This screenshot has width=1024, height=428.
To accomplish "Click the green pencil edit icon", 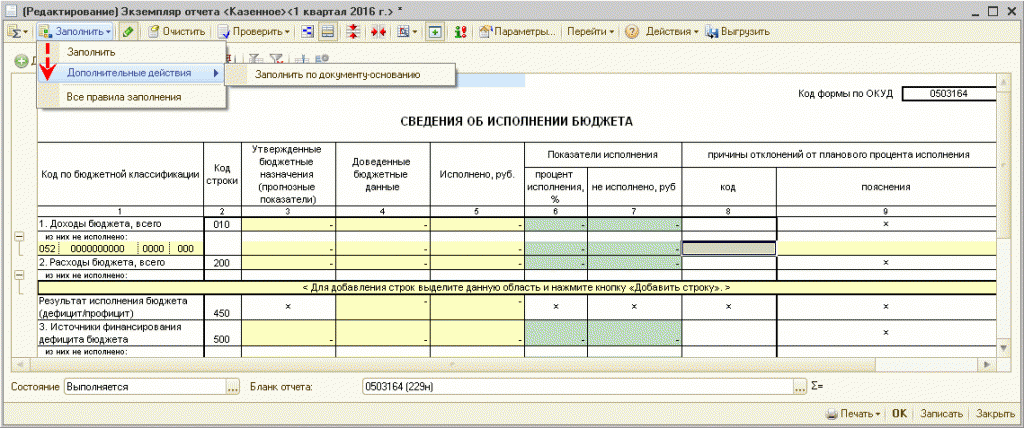I will click(x=129, y=31).
